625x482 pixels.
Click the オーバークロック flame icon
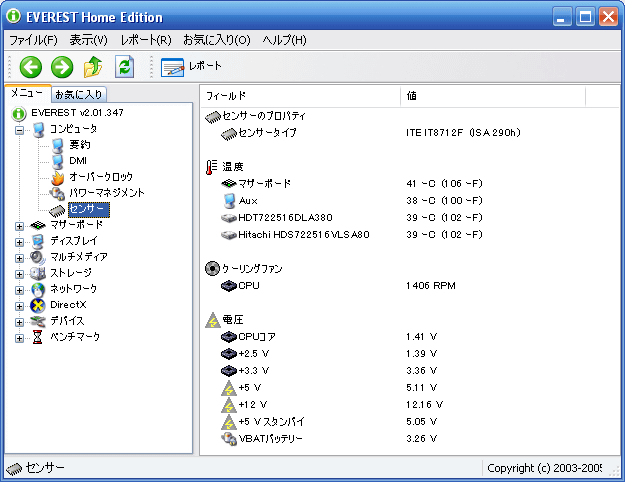58,178
